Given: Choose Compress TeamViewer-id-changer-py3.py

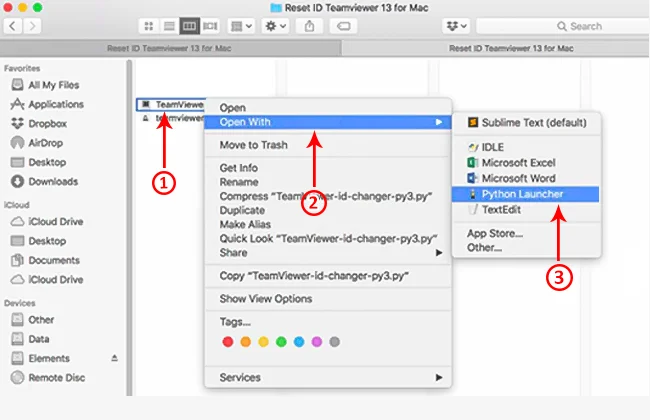Looking at the screenshot, I should tap(327, 196).
